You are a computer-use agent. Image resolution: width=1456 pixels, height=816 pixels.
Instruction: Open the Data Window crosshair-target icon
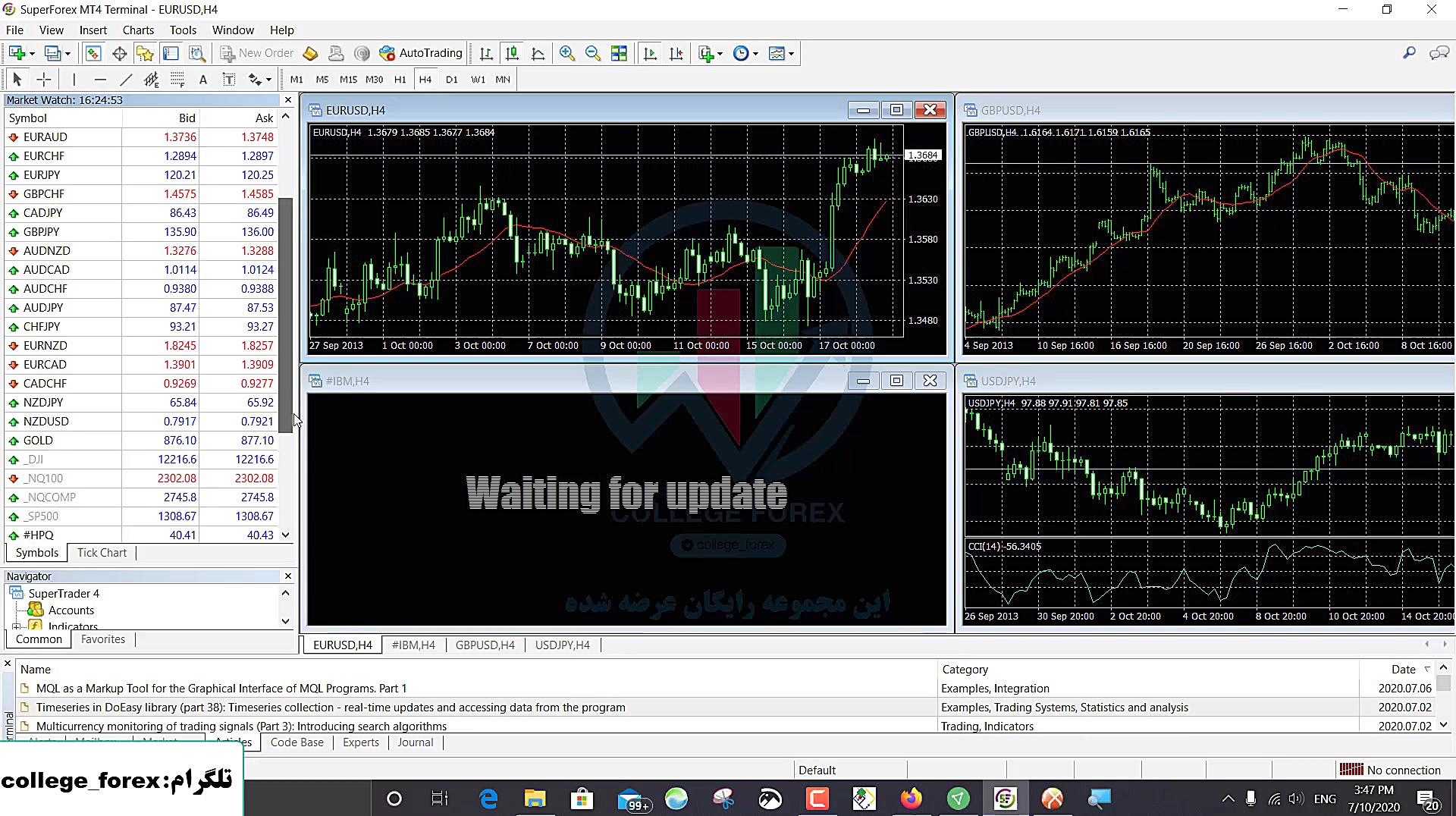pyautogui.click(x=119, y=53)
